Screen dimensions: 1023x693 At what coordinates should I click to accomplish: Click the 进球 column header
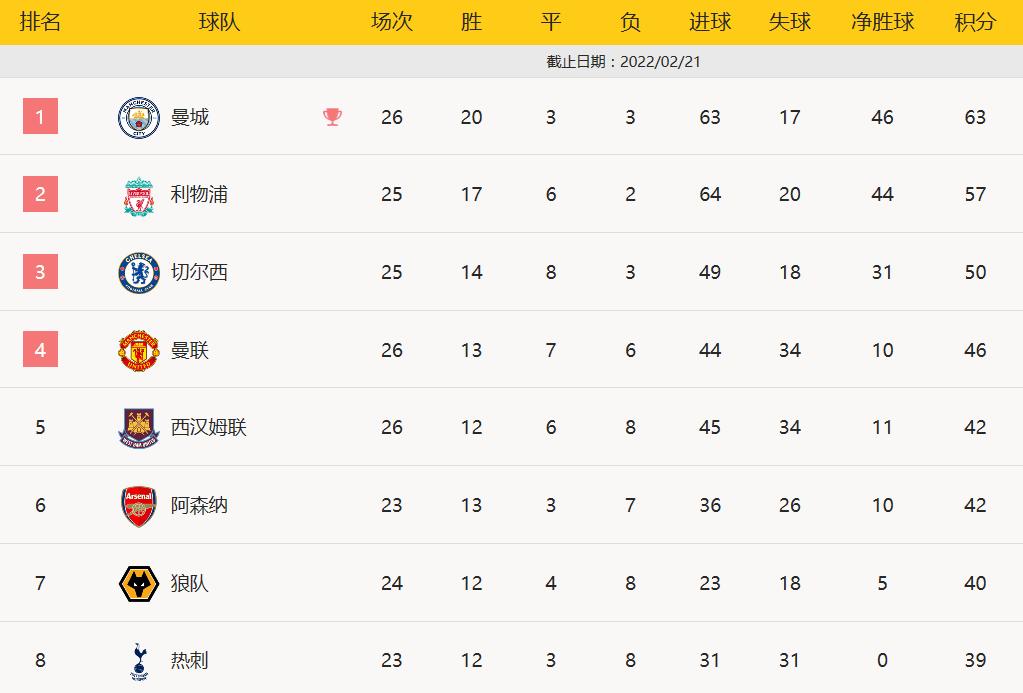(x=710, y=22)
